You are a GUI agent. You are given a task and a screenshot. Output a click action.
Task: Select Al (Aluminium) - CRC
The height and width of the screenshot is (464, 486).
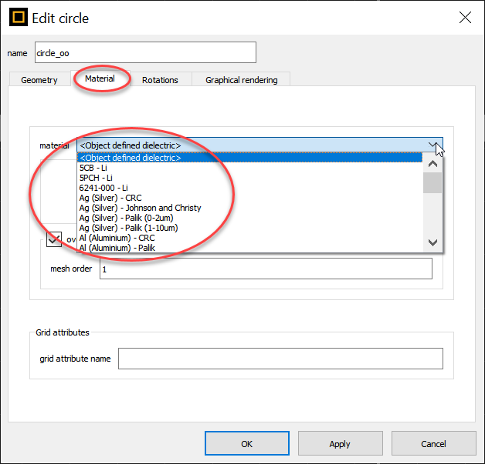[250, 238]
